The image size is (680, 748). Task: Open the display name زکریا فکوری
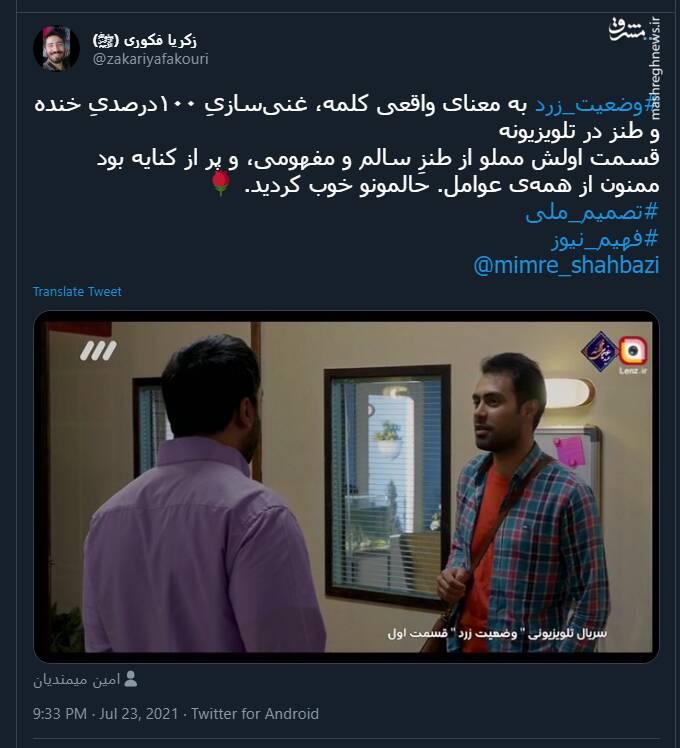tap(145, 40)
